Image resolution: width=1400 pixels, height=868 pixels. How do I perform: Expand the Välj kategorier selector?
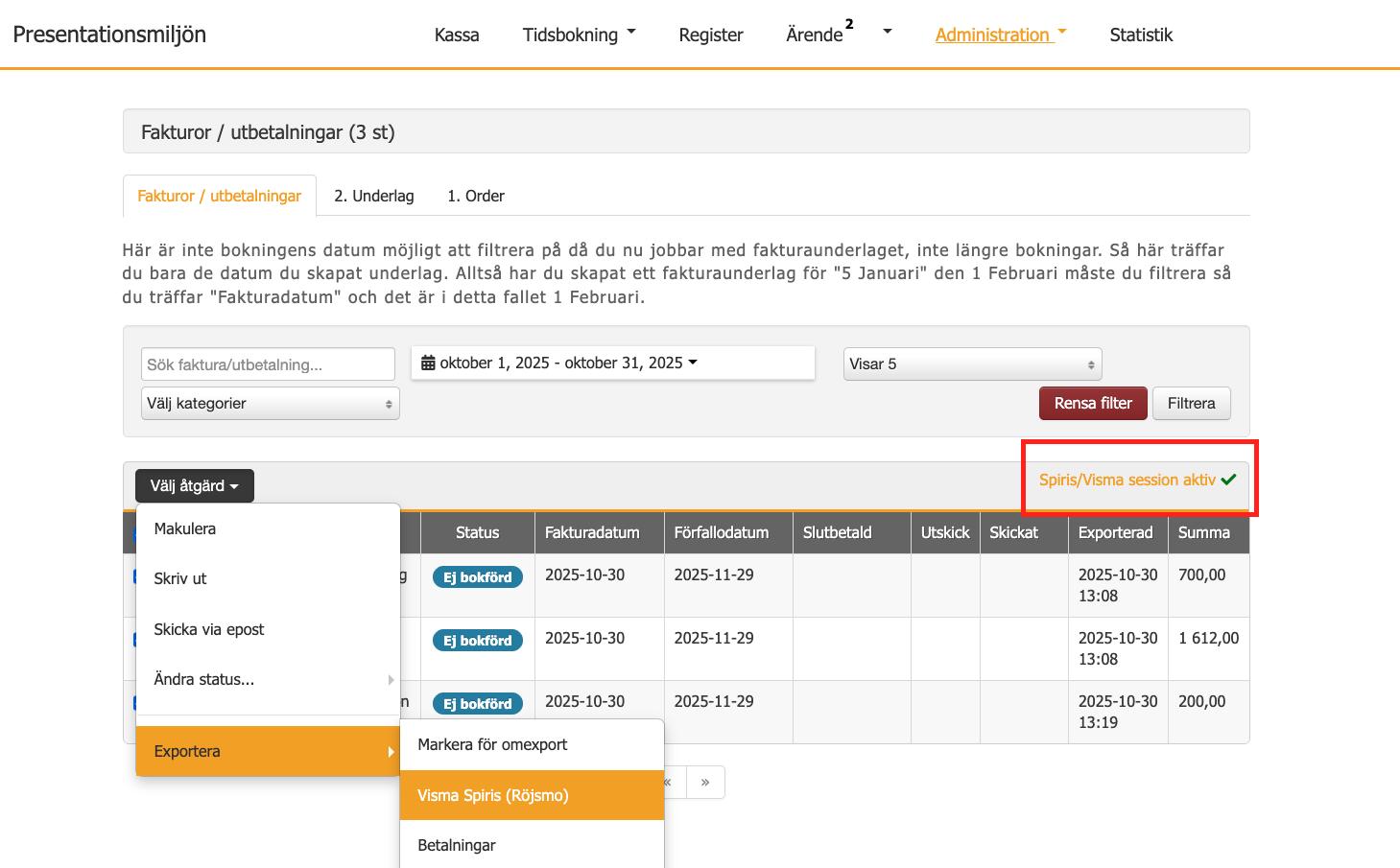(x=271, y=404)
